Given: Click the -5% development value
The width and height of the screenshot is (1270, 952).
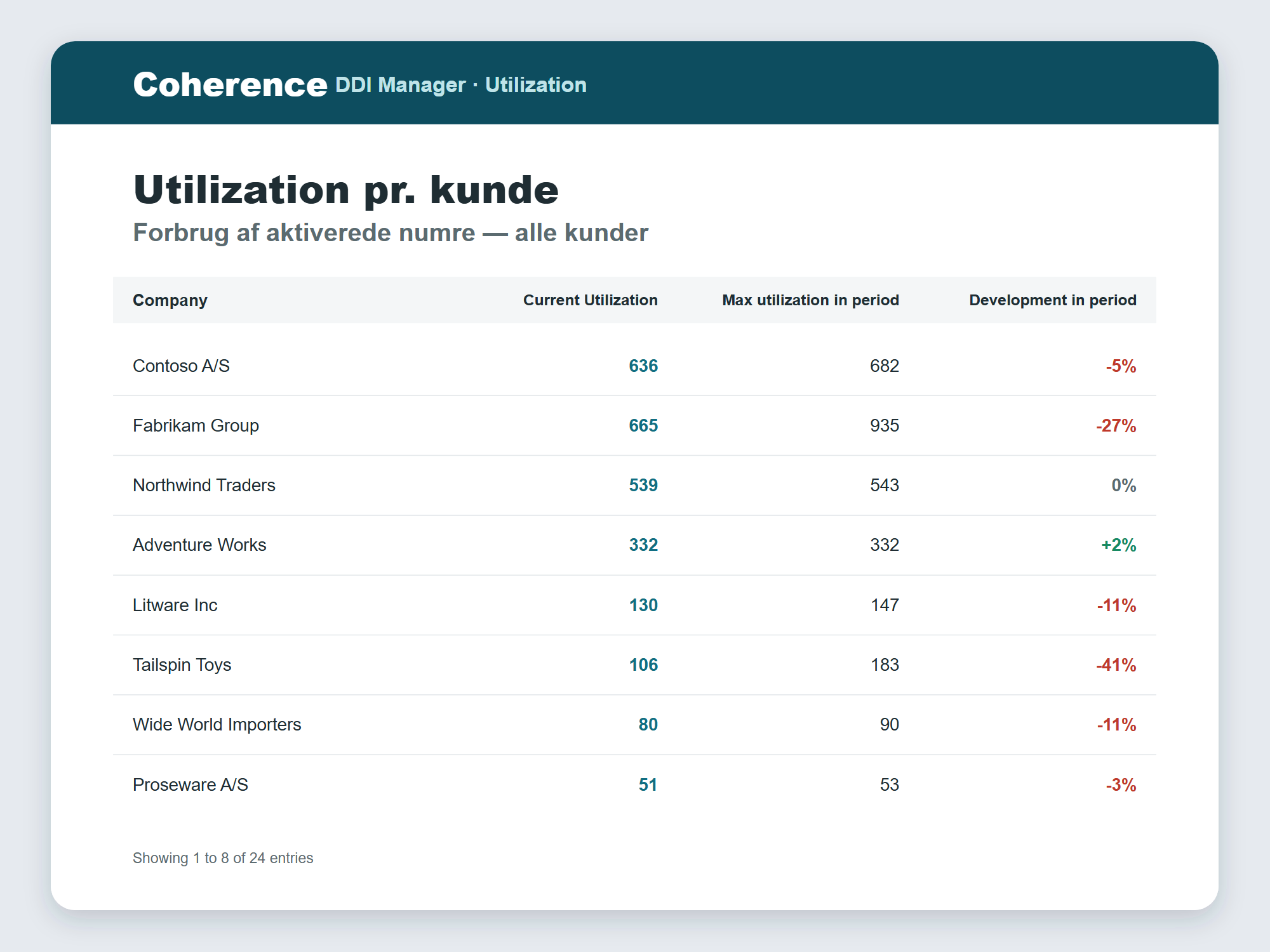Looking at the screenshot, I should tap(1121, 366).
